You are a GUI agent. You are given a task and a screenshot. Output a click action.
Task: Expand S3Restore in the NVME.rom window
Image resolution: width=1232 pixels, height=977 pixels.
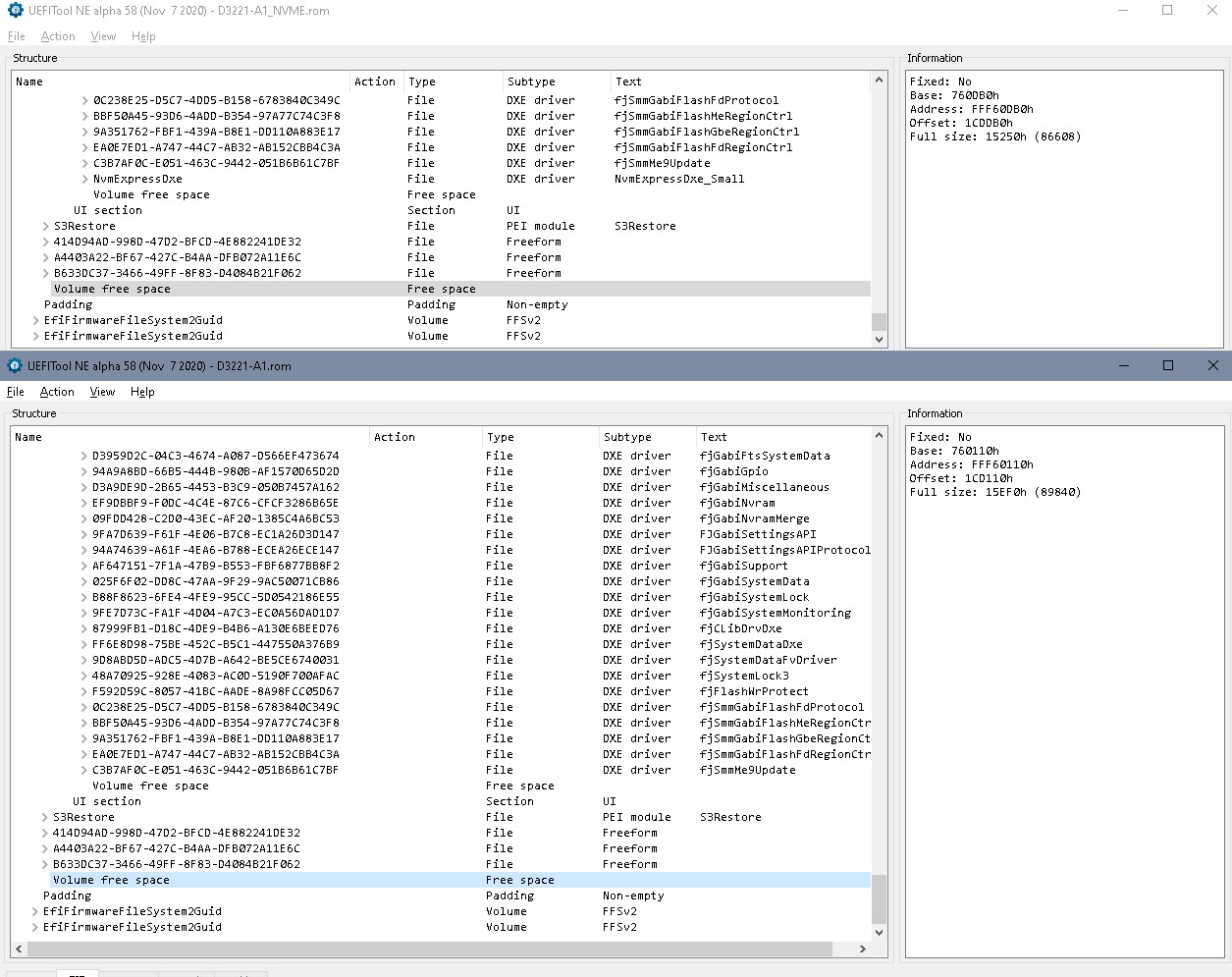point(46,226)
